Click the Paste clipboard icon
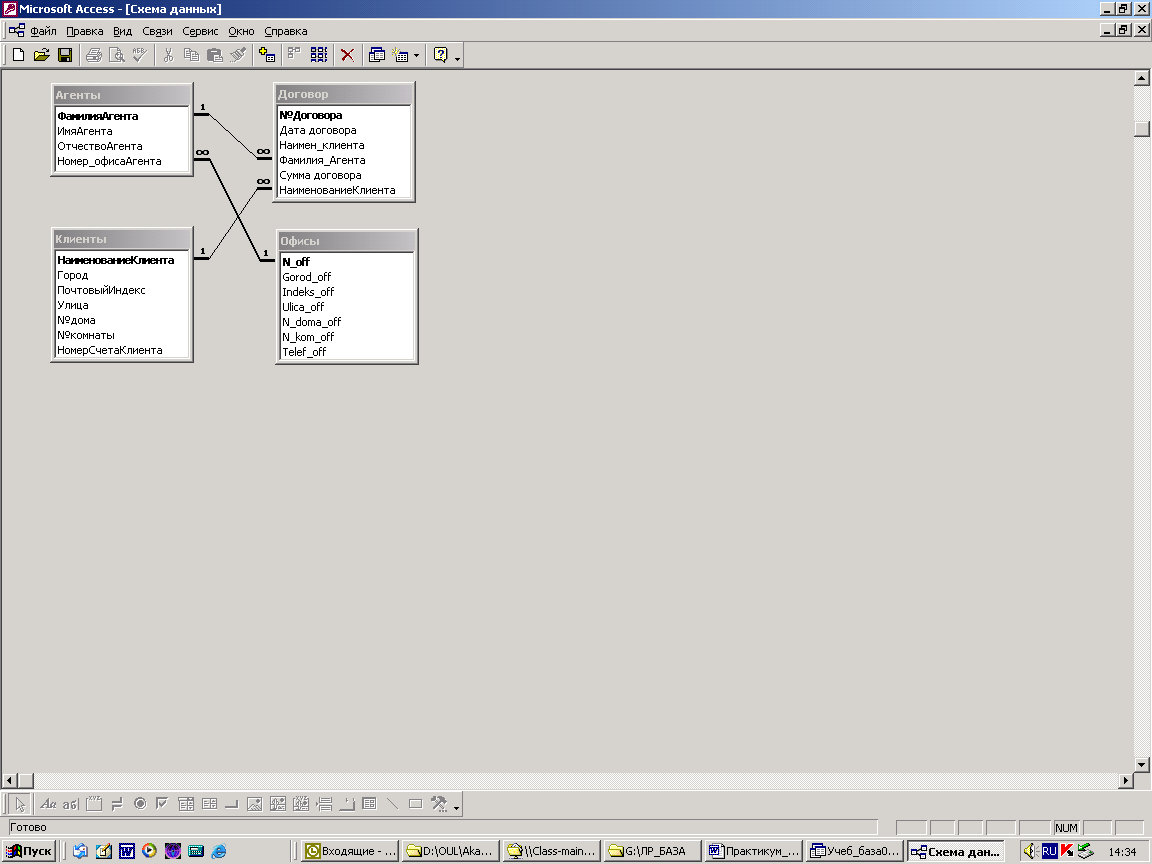Viewport: 1152px width, 864px height. [215, 55]
